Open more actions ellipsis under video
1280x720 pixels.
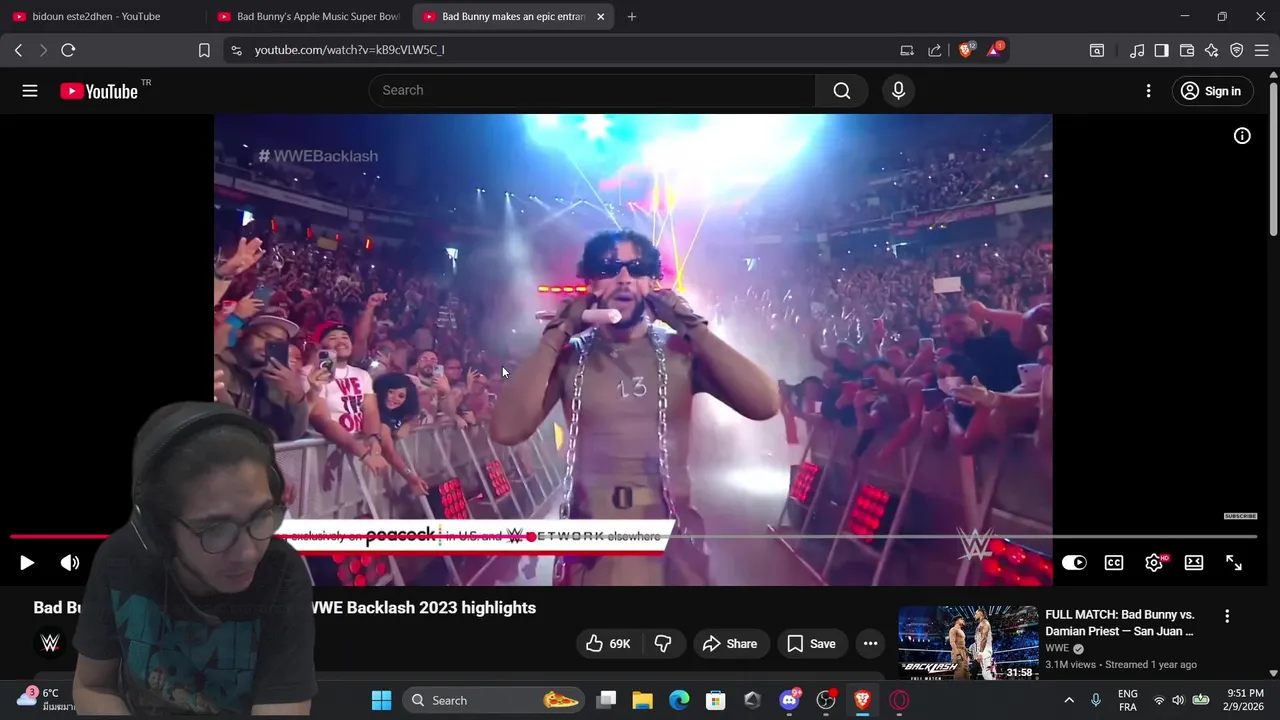[x=870, y=644]
